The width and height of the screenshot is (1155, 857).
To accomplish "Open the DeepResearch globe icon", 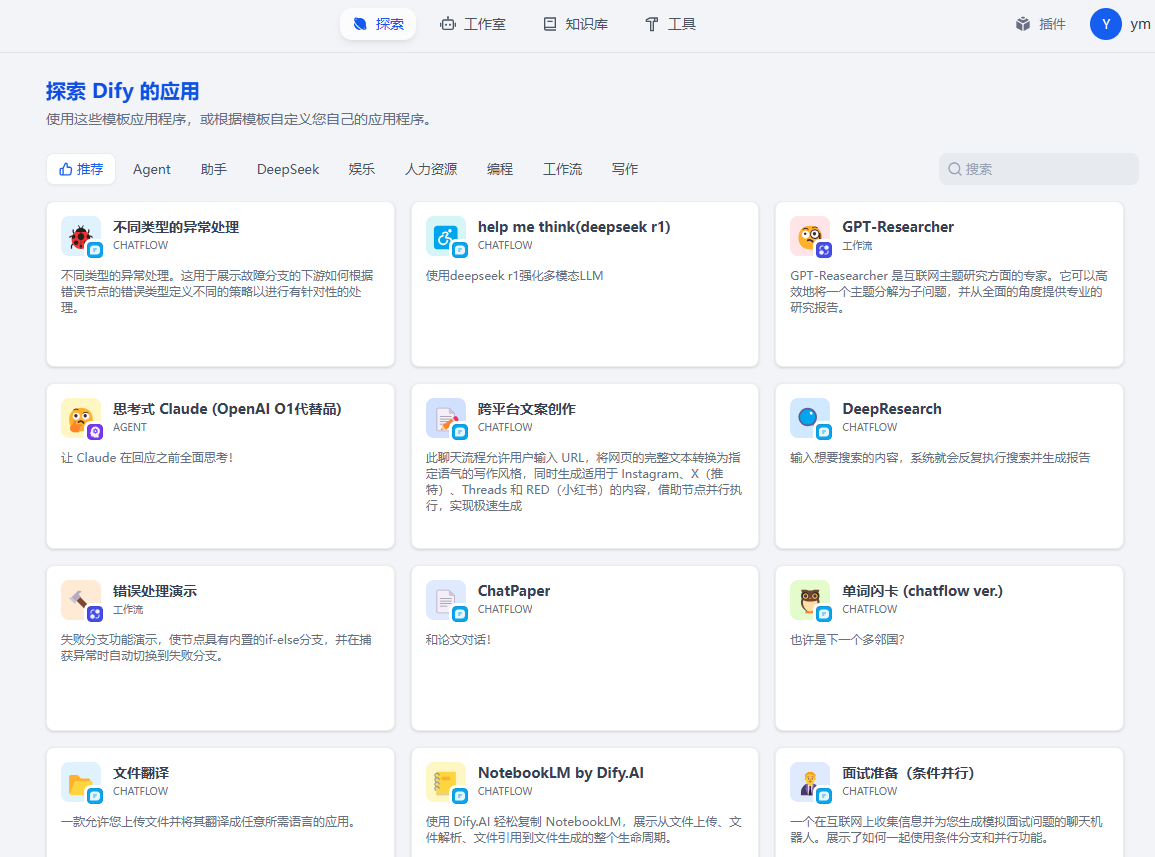I will [810, 418].
